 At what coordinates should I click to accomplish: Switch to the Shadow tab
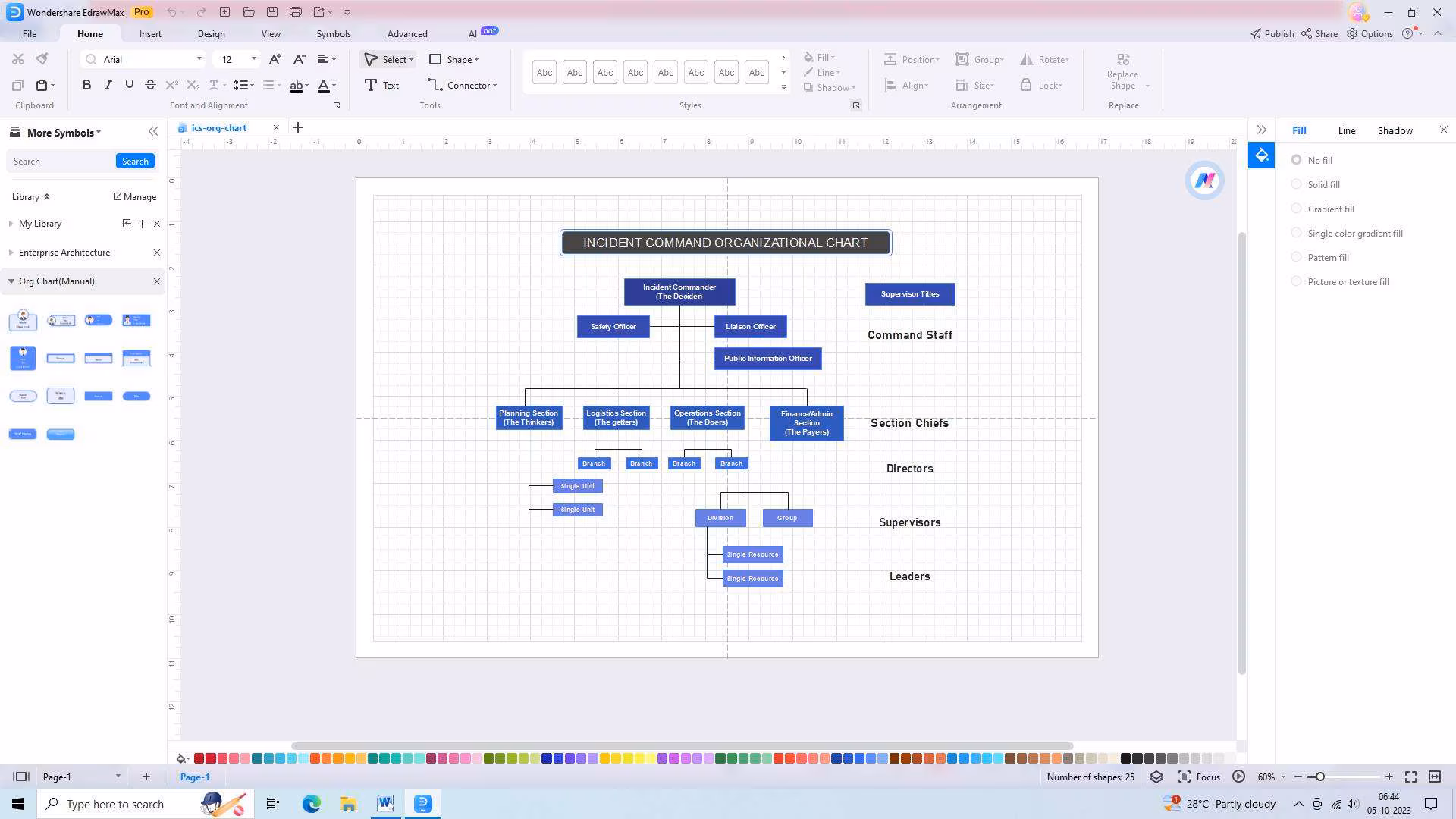click(x=1395, y=130)
